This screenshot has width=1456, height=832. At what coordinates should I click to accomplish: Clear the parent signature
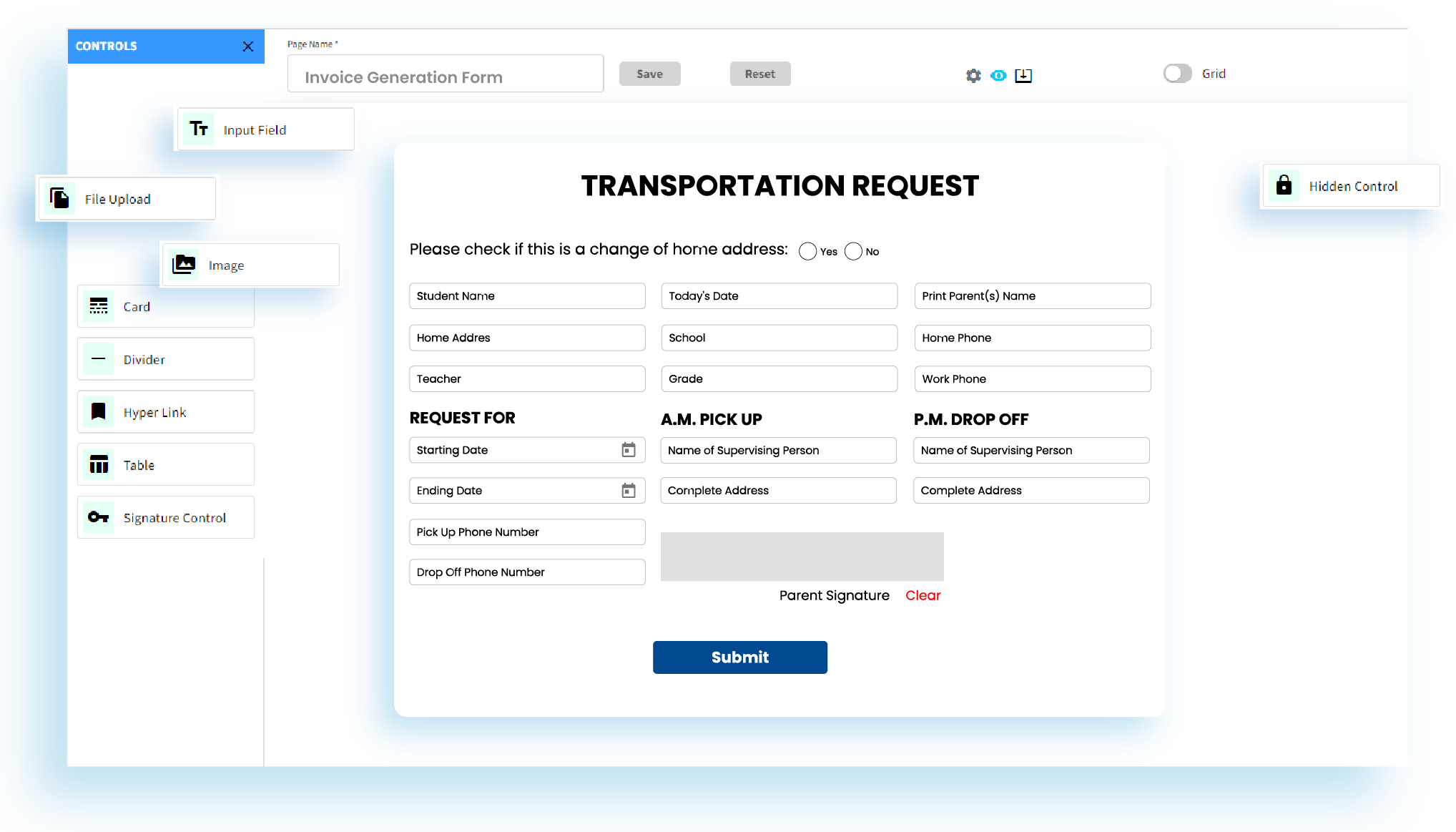pyautogui.click(x=923, y=595)
